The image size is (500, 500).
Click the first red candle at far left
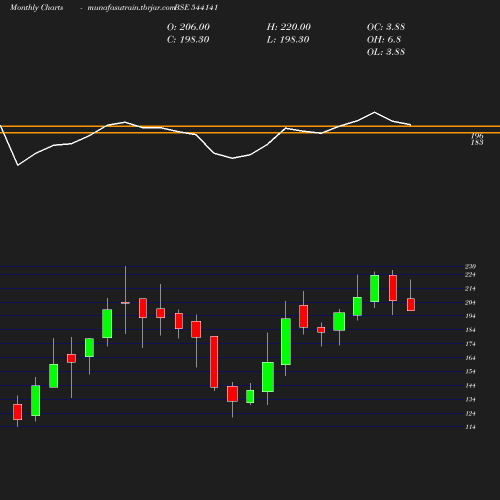tap(18, 412)
